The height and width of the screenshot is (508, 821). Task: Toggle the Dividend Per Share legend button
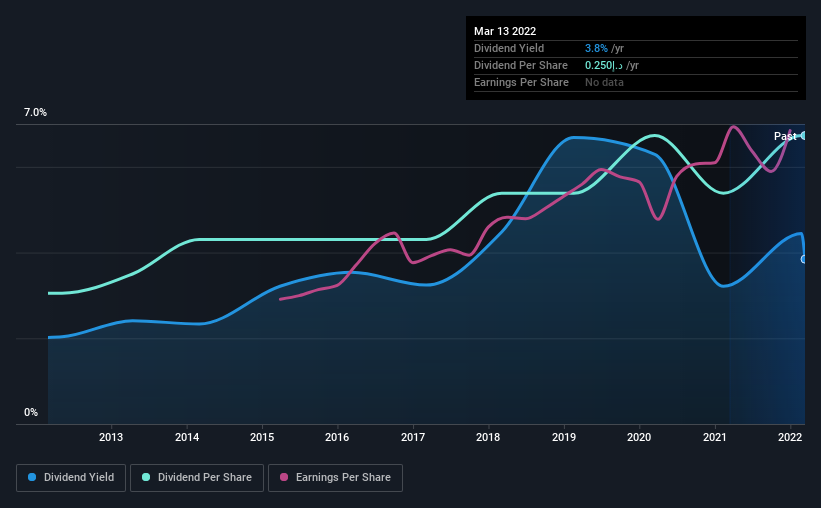click(x=197, y=478)
